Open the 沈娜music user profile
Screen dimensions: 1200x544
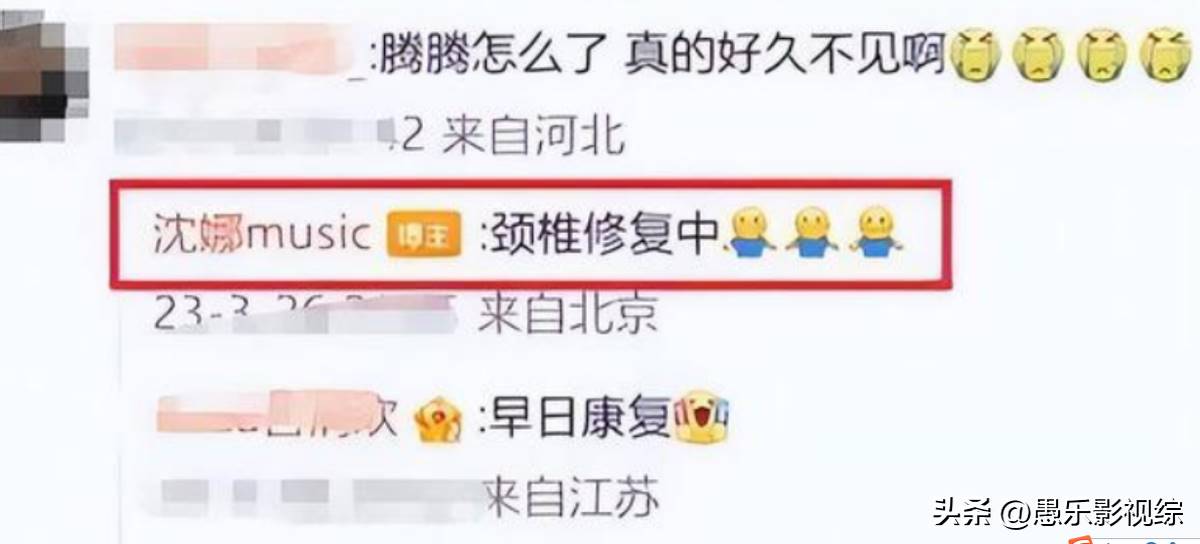264,236
